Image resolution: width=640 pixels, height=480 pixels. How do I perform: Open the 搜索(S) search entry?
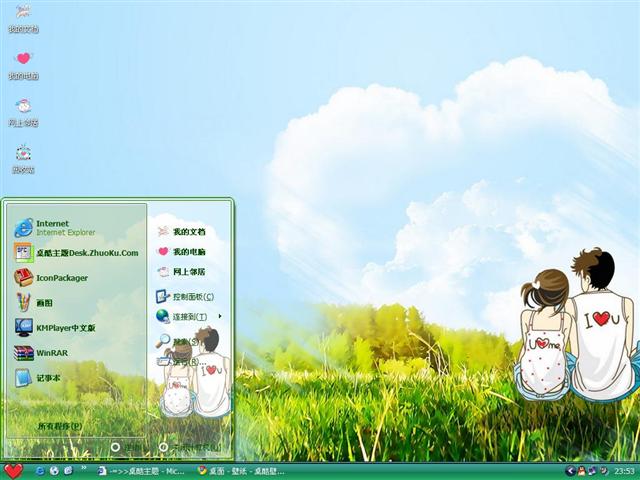coord(178,341)
